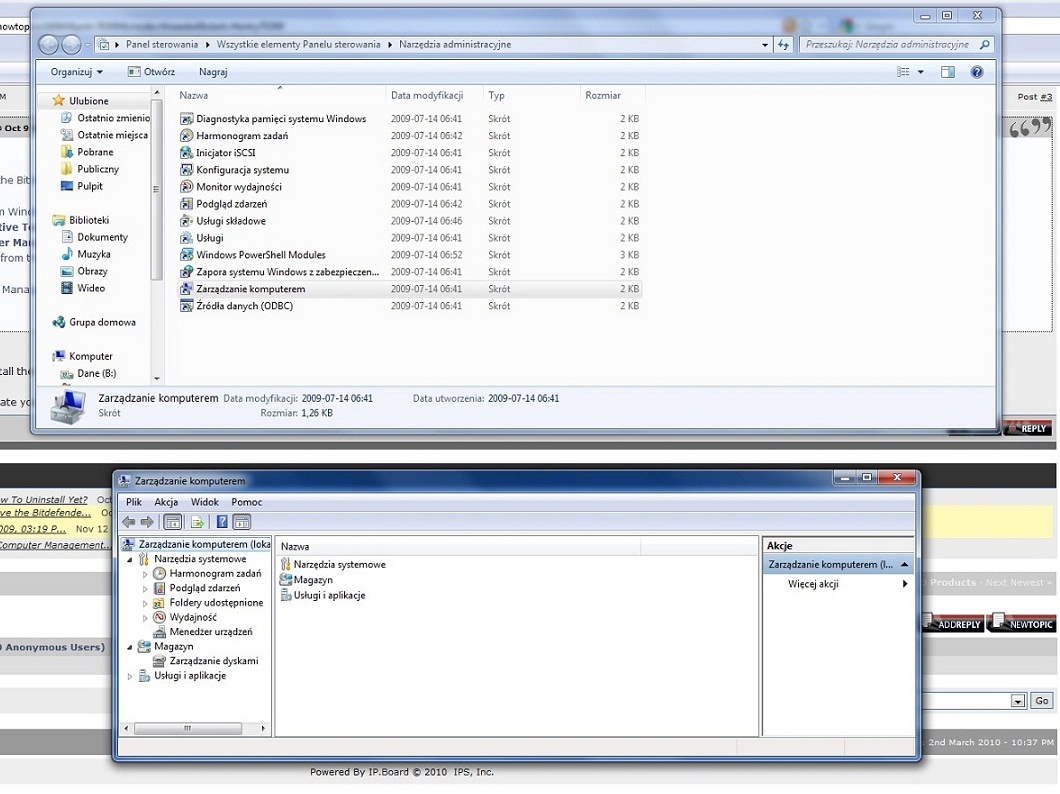
Task: Click the Nagraj button in Explorer toolbar
Action: [x=213, y=72]
